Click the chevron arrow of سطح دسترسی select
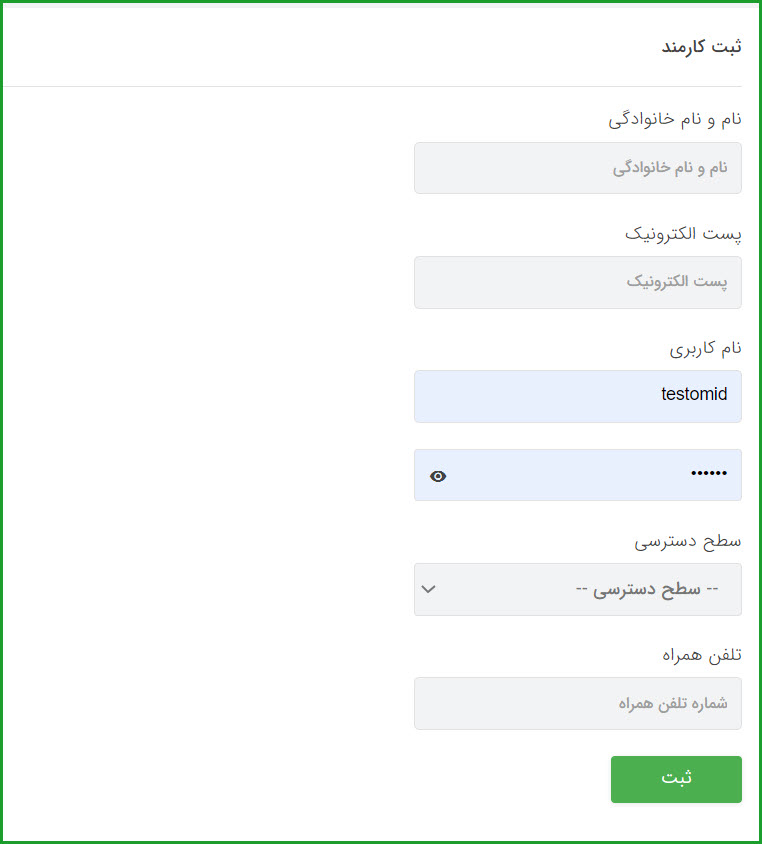Viewport: 762px width, 844px height. [x=428, y=589]
